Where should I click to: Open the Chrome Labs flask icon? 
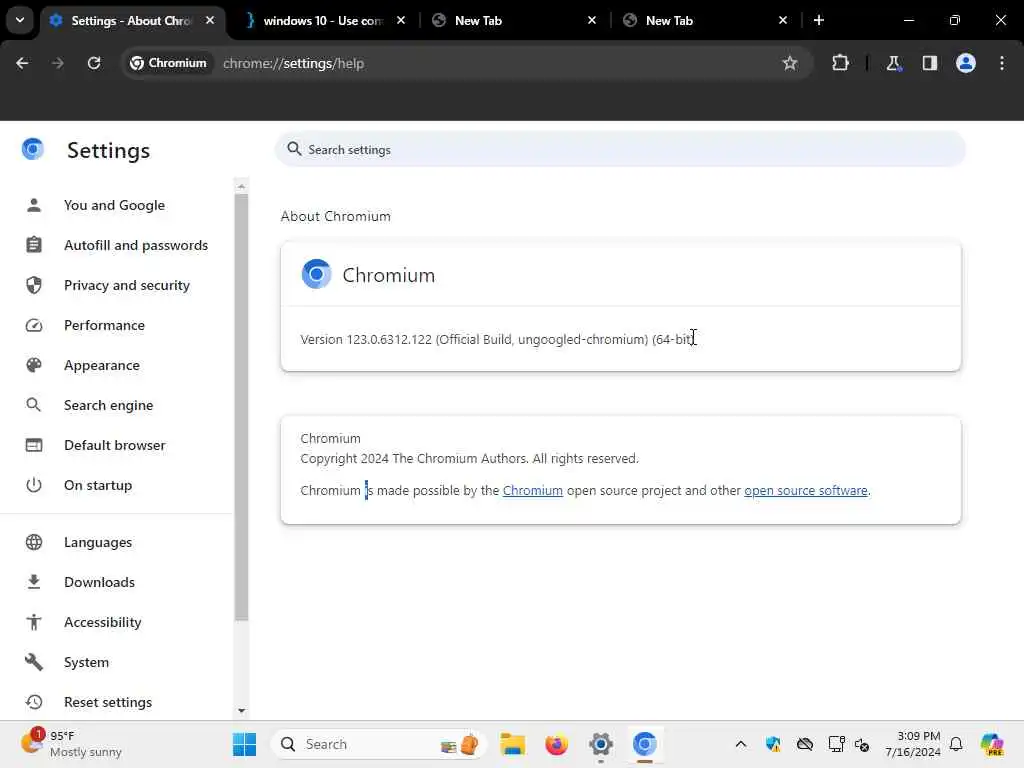(x=893, y=63)
